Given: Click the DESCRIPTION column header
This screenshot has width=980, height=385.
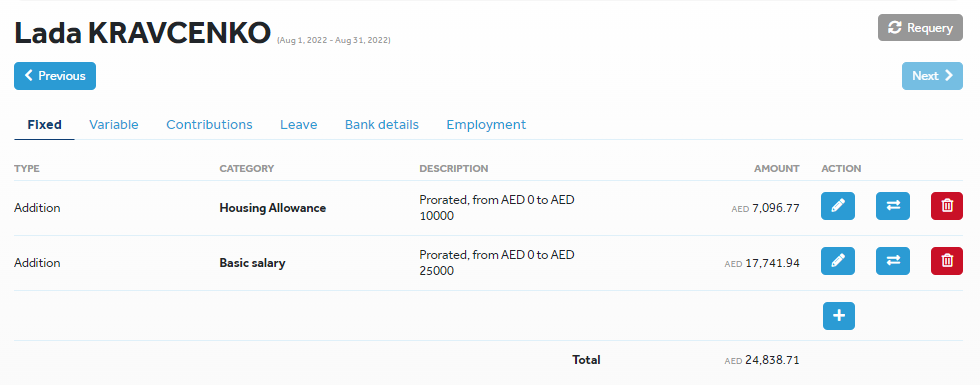Looking at the screenshot, I should point(454,169).
